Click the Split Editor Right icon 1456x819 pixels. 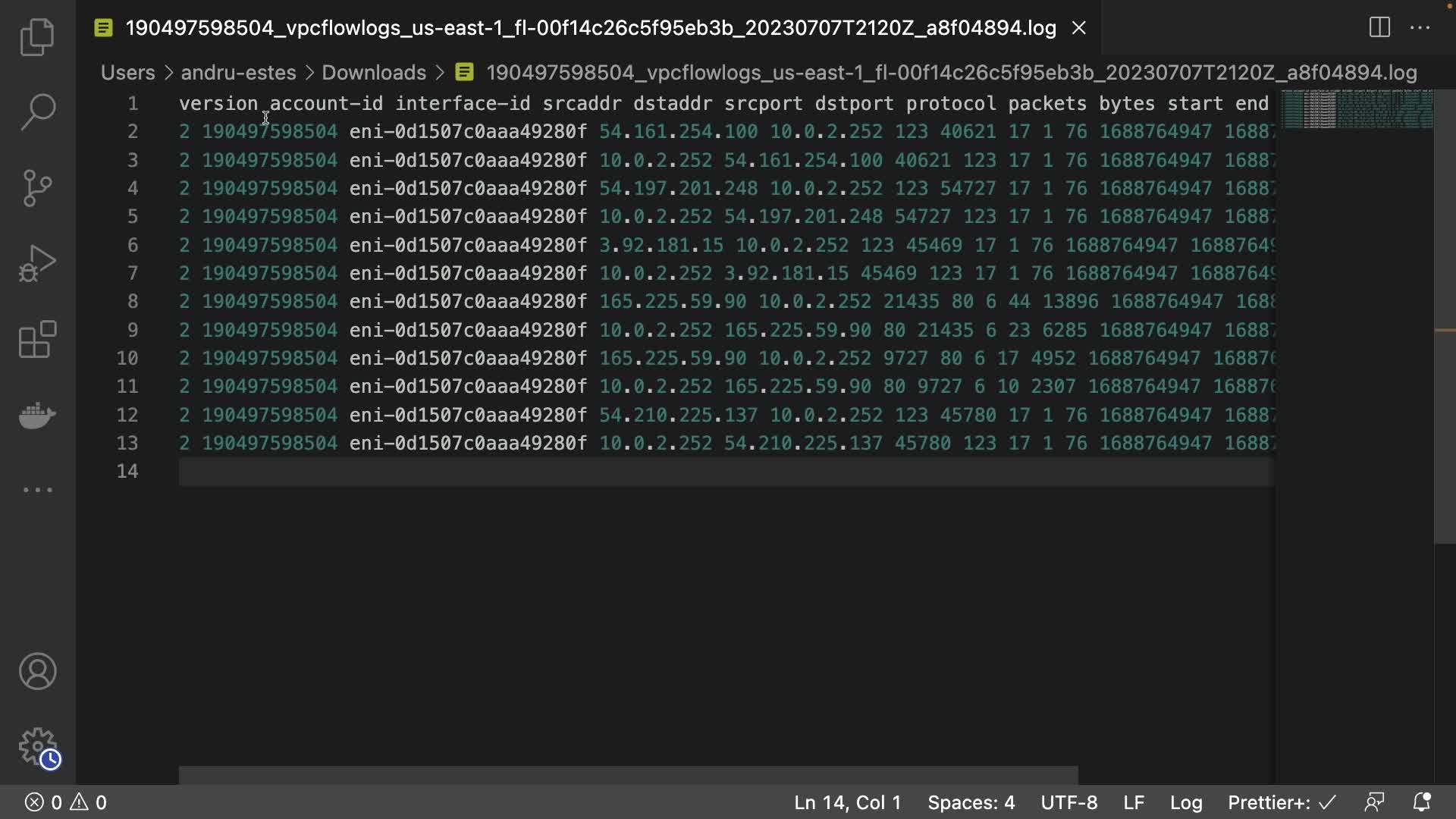(1379, 28)
